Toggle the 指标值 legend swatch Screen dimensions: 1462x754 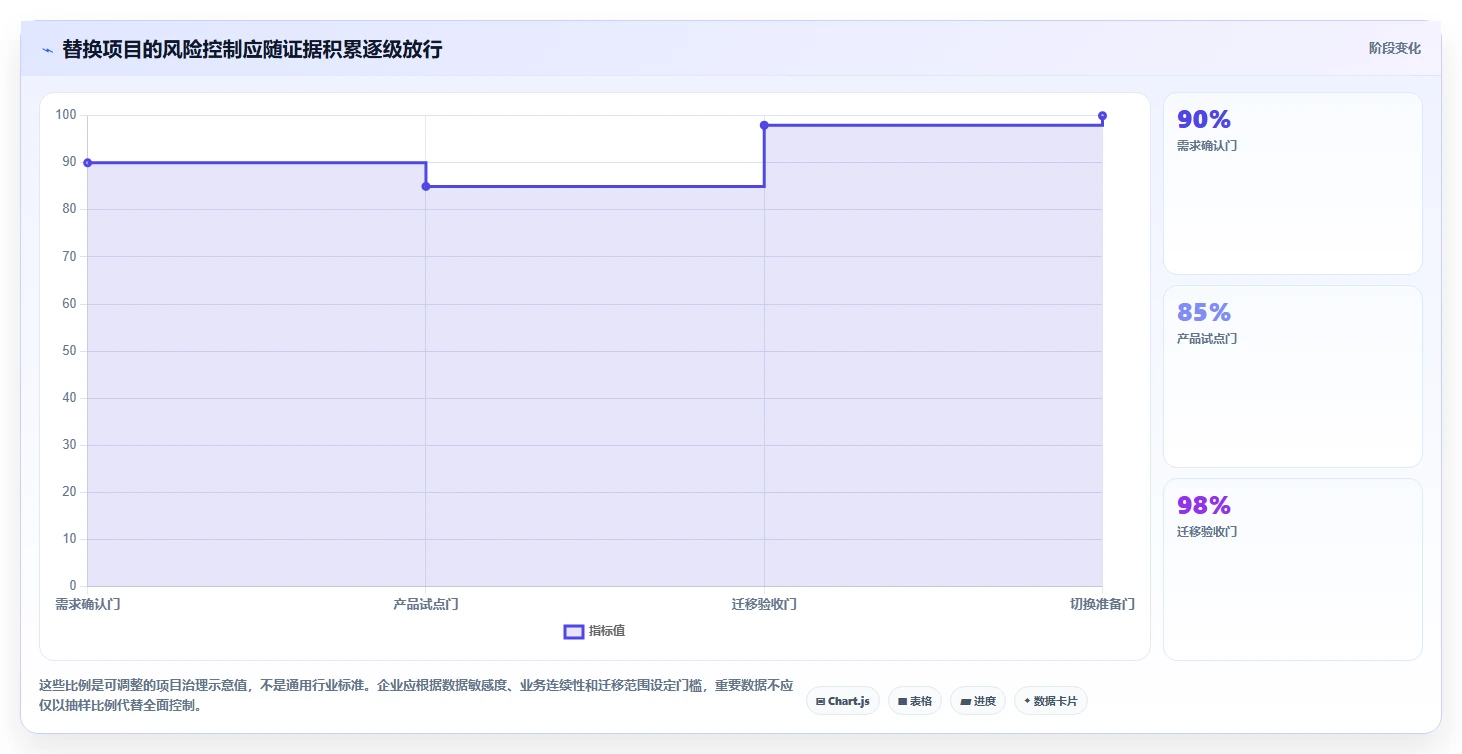(574, 631)
